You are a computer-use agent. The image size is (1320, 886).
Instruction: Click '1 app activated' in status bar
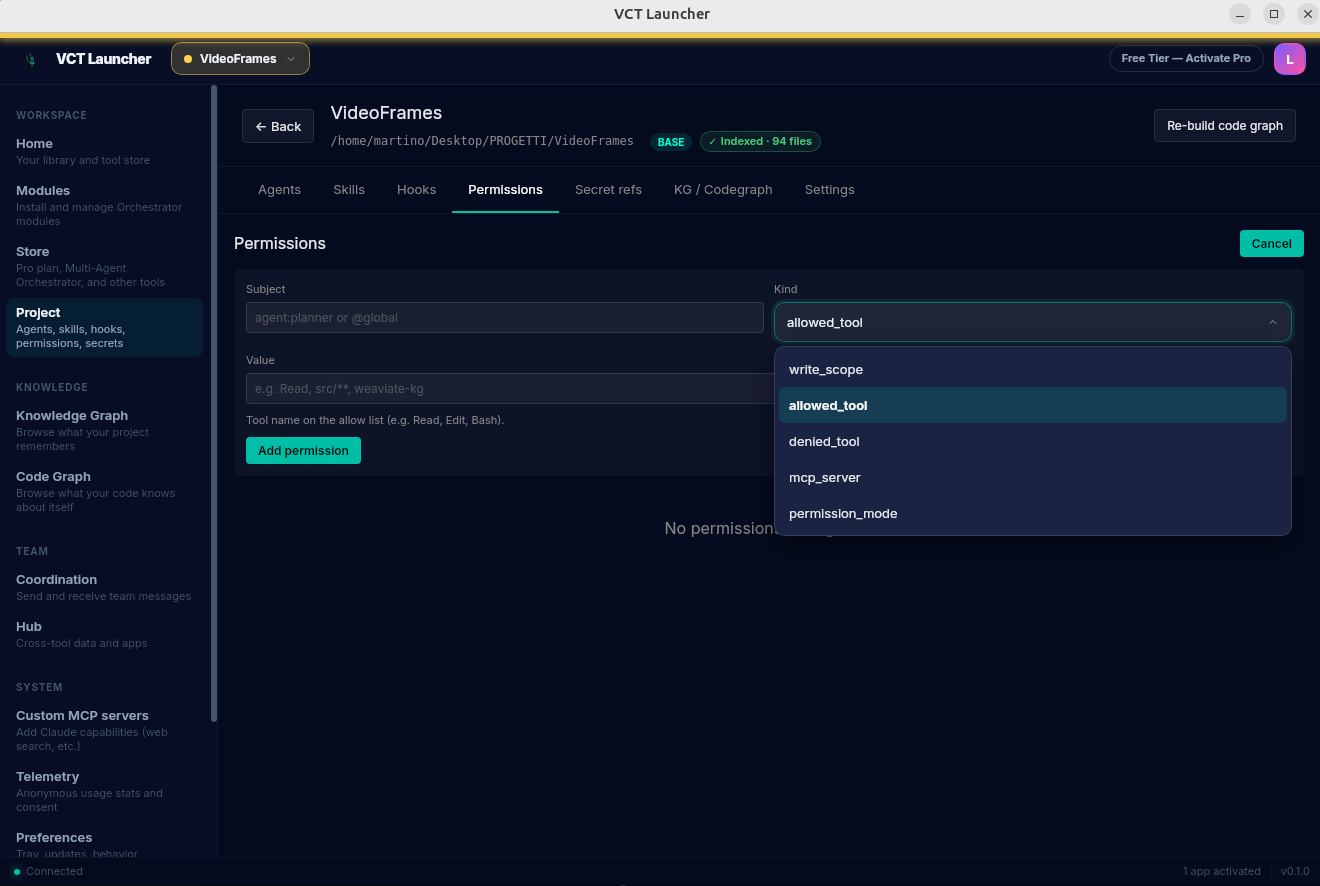pyautogui.click(x=1221, y=871)
